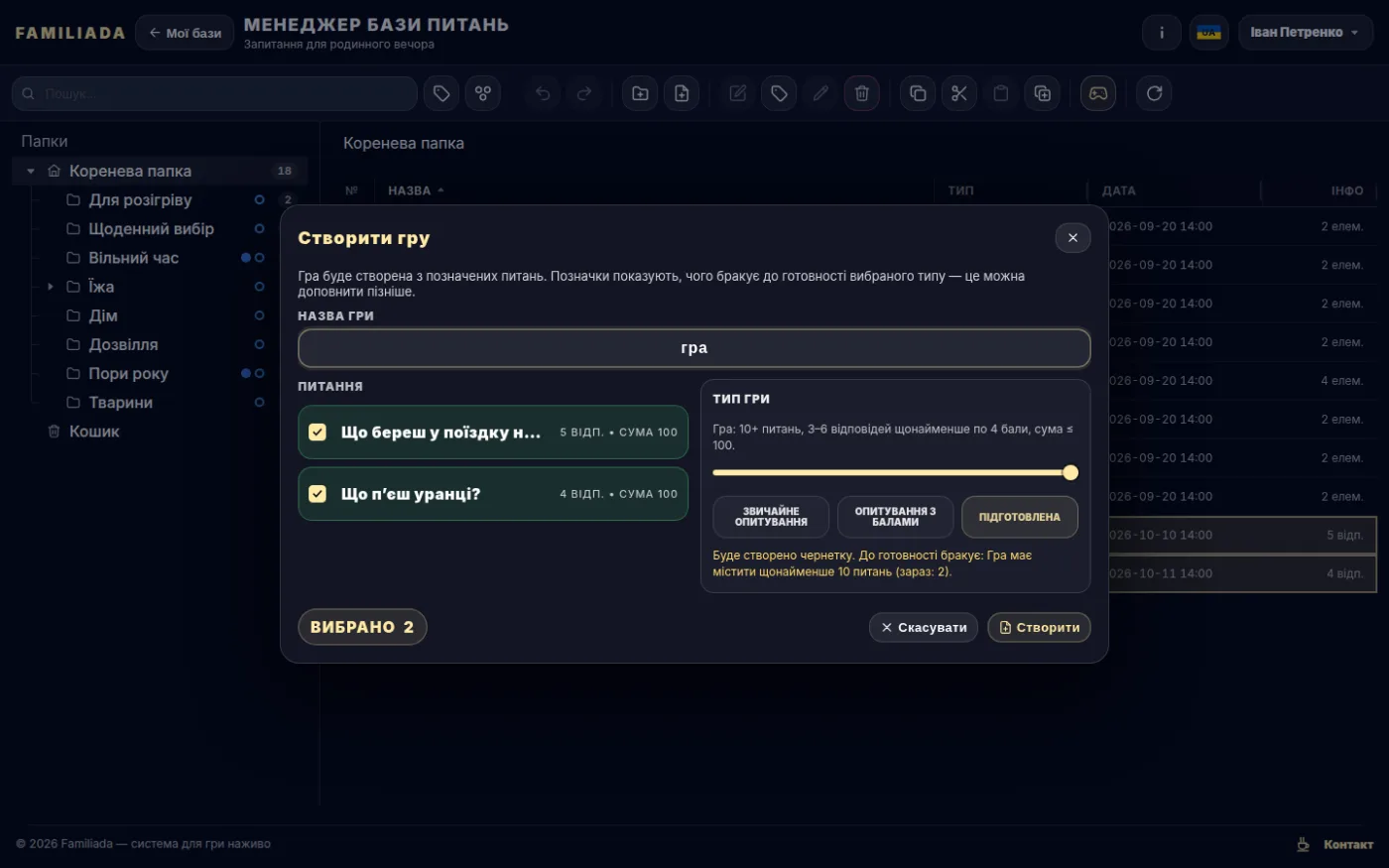The image size is (1389, 868).
Task: Click the copy icon in the toolbar
Action: 918,93
